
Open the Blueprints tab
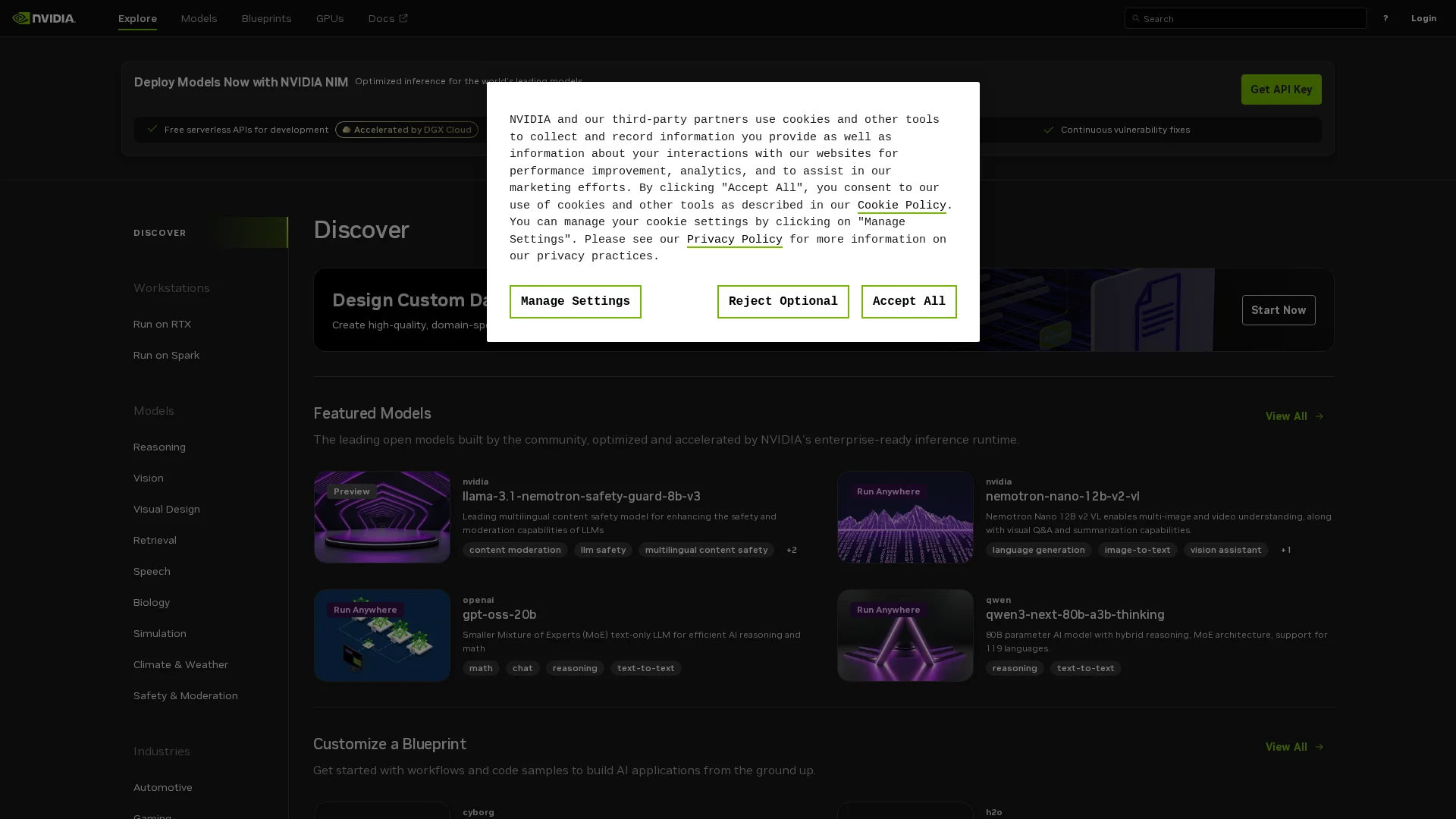tap(266, 18)
